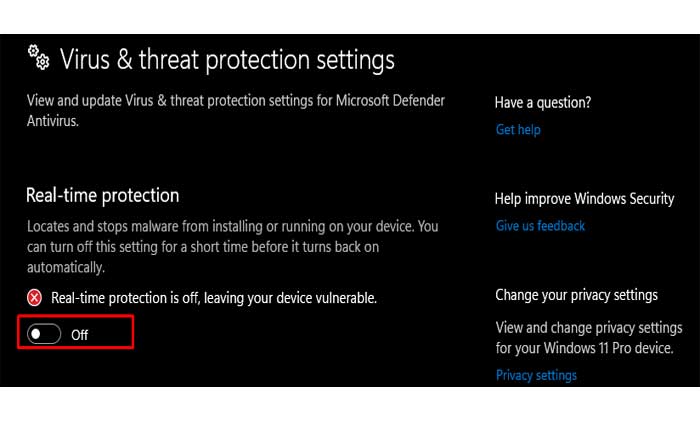
Task: Click the "for your Windows 11 Pro device" text
Action: (584, 349)
